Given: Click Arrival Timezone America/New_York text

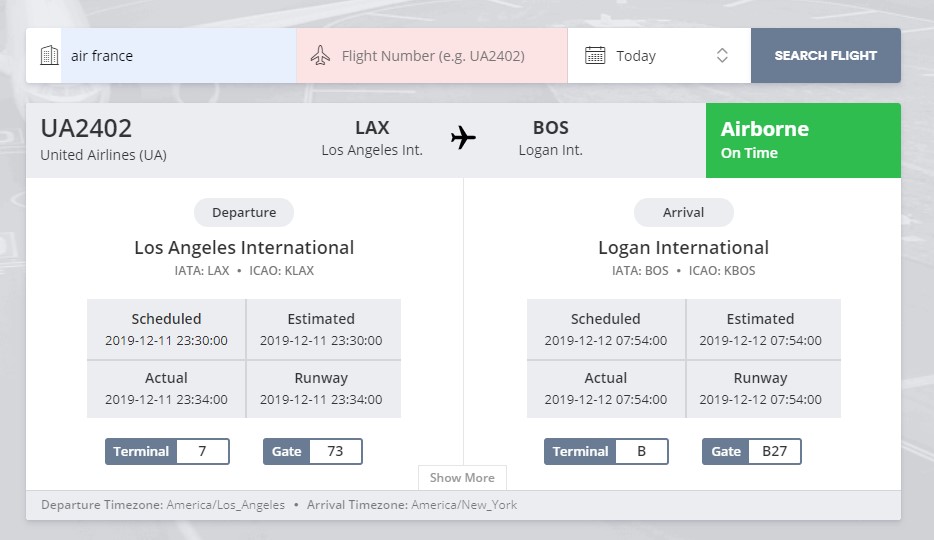Looking at the screenshot, I should (x=412, y=505).
